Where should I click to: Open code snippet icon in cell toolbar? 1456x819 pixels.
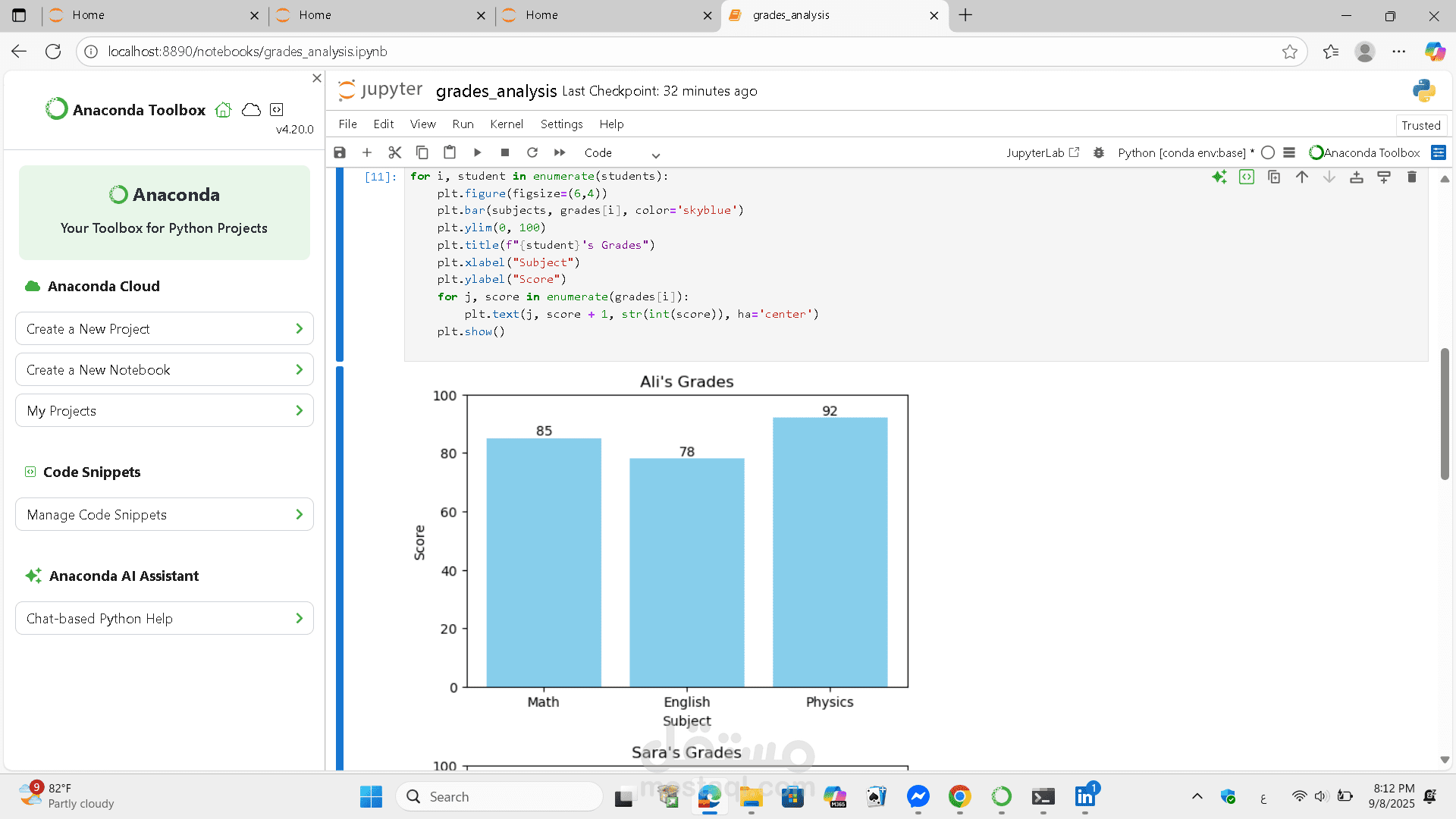click(x=1247, y=177)
